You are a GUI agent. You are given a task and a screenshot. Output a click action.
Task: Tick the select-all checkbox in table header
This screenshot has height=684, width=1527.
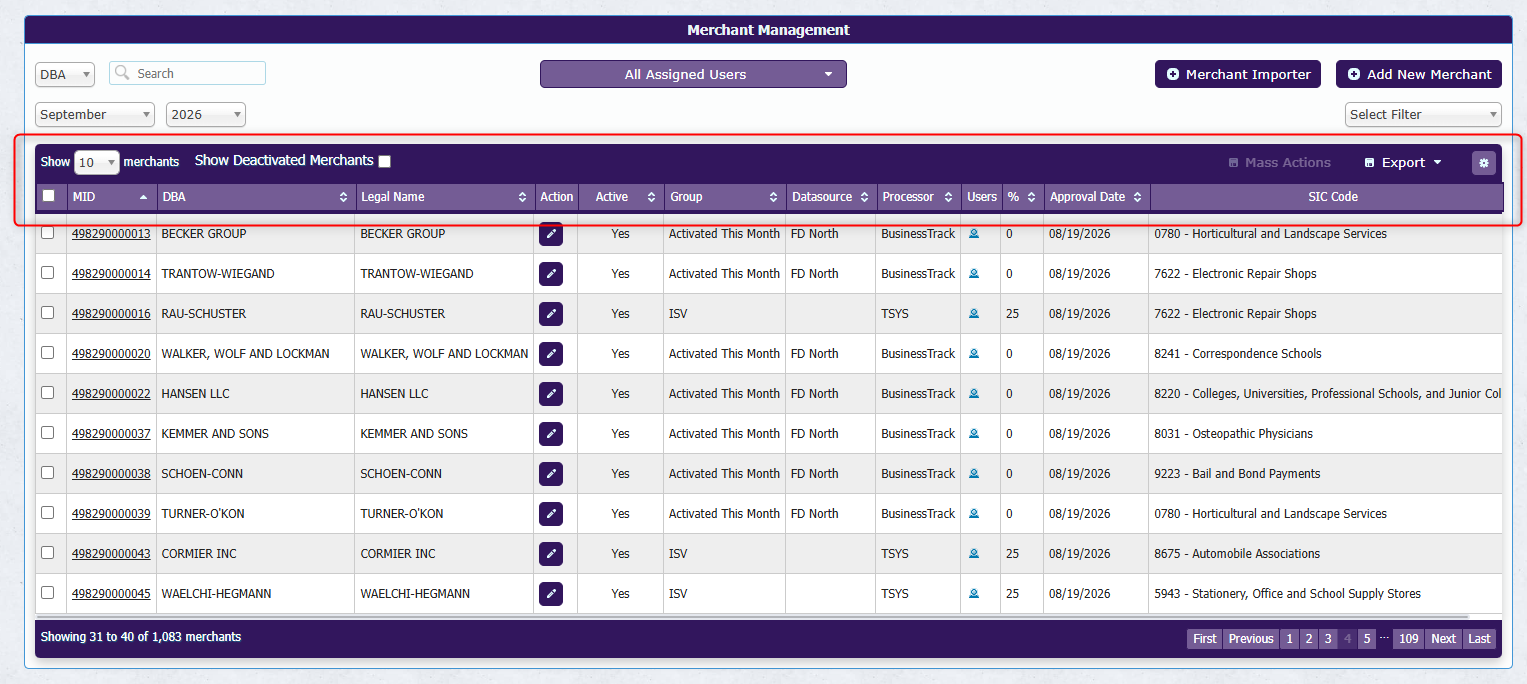48,196
